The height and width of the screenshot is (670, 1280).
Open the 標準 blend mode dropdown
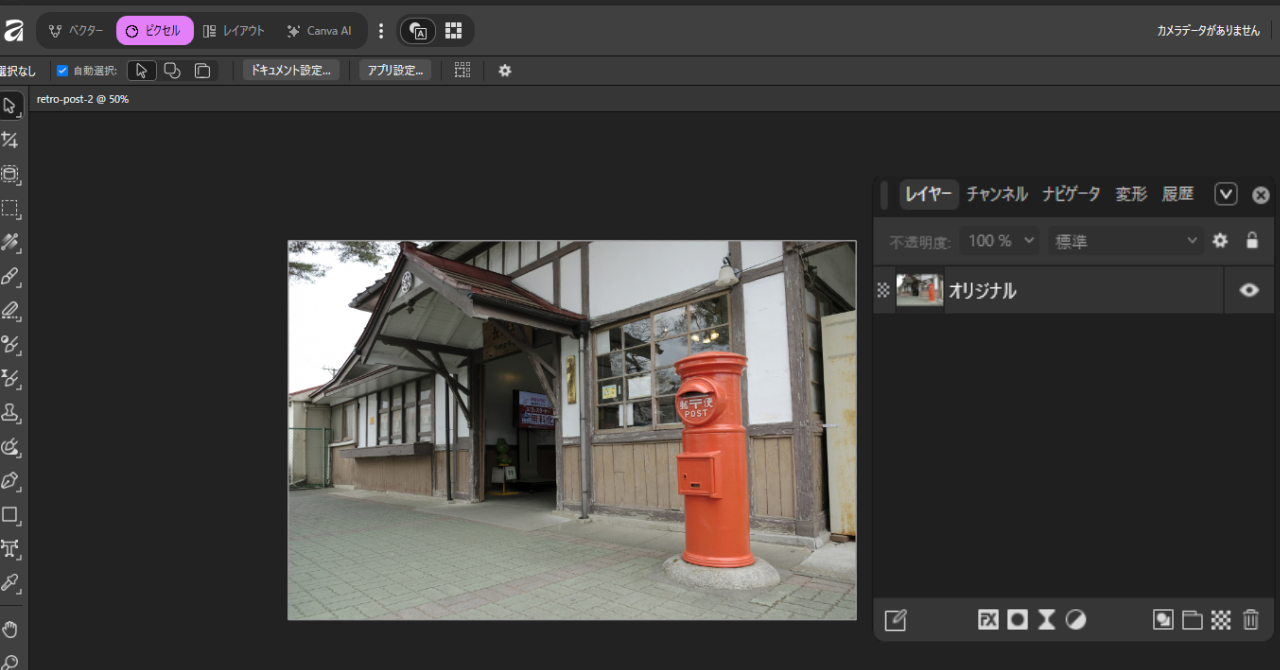click(1125, 241)
